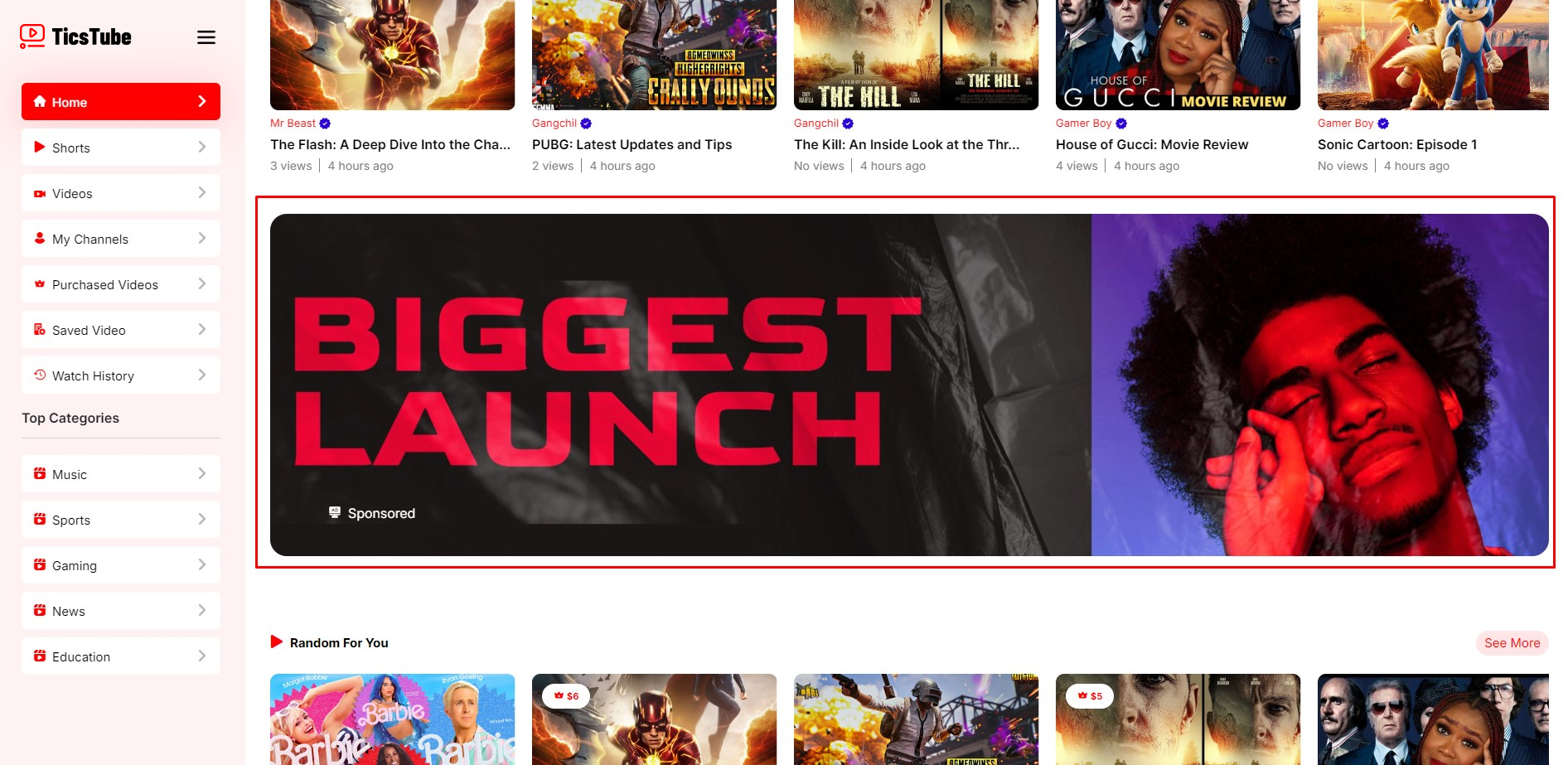Click the $6 premium price badge
This screenshot has width=1568, height=765.
point(567,696)
